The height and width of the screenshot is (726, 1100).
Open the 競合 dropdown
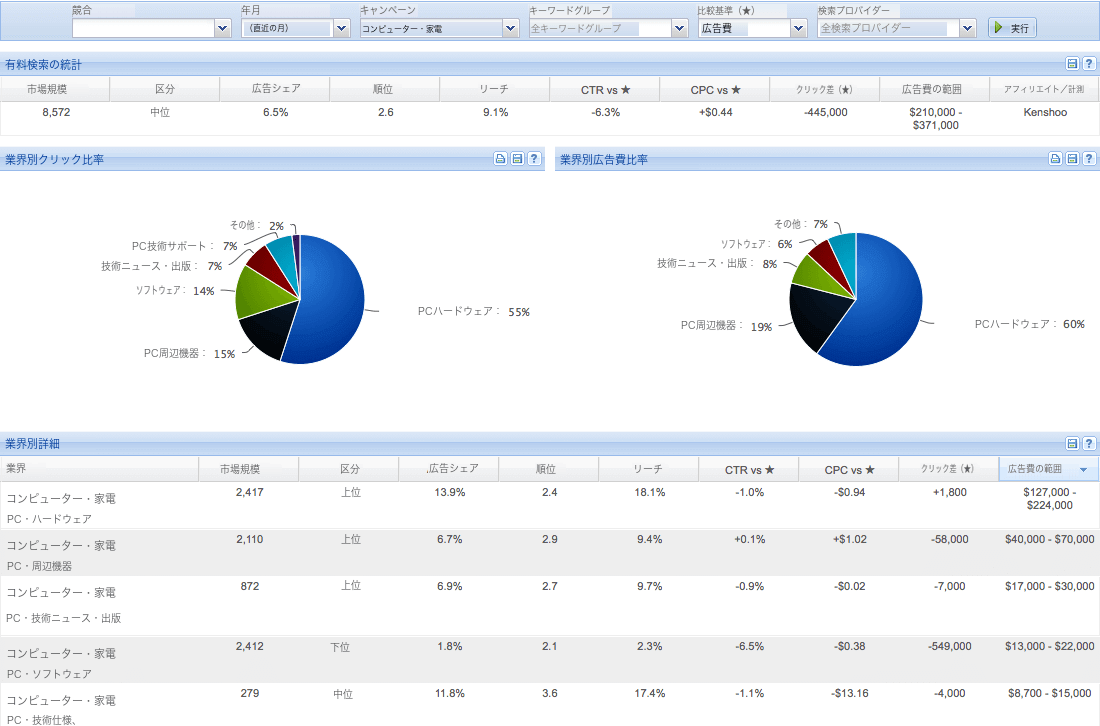(223, 29)
